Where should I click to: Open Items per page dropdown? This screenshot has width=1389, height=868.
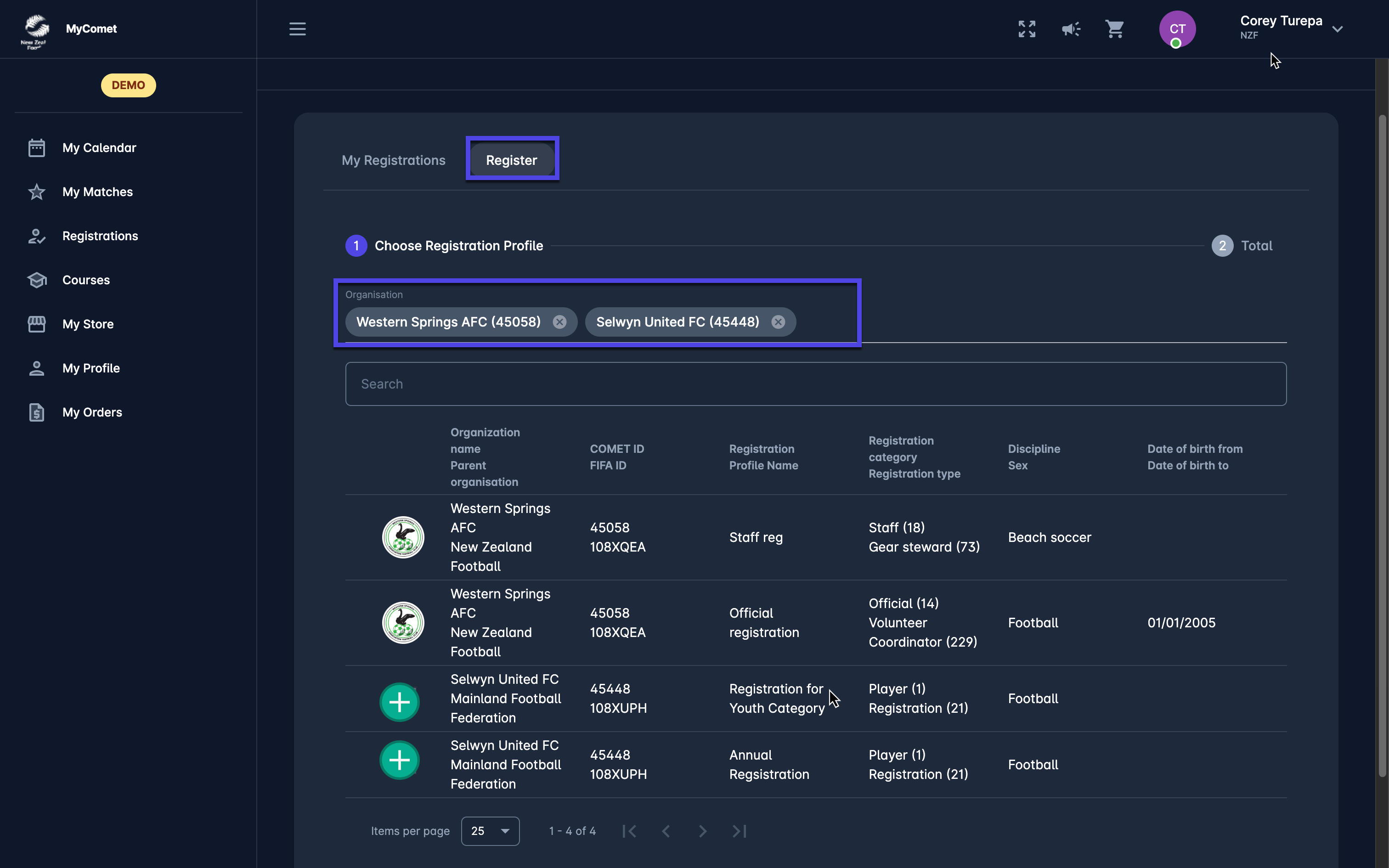[x=490, y=831]
